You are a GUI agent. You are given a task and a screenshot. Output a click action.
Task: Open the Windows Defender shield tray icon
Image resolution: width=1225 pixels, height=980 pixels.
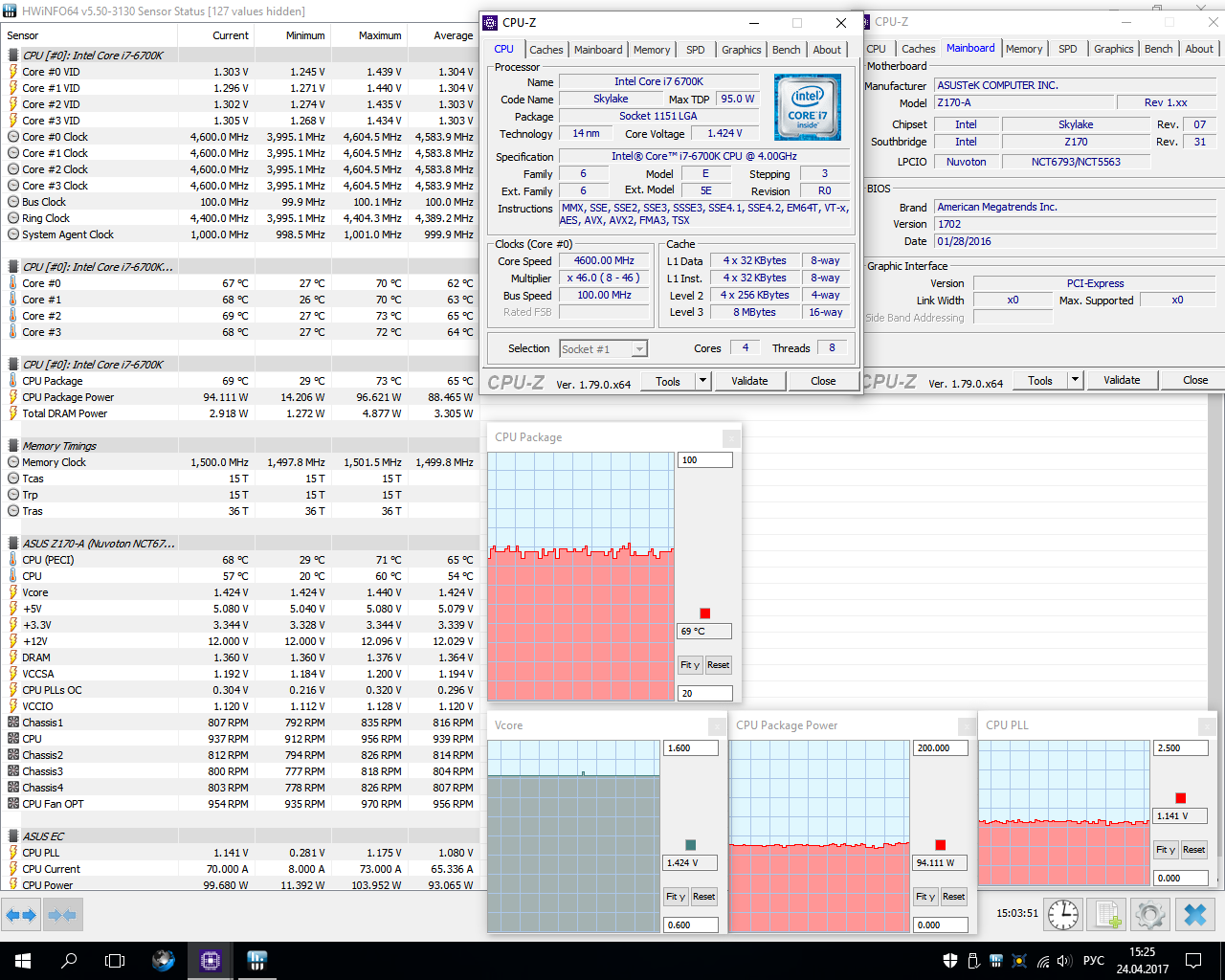pos(950,960)
